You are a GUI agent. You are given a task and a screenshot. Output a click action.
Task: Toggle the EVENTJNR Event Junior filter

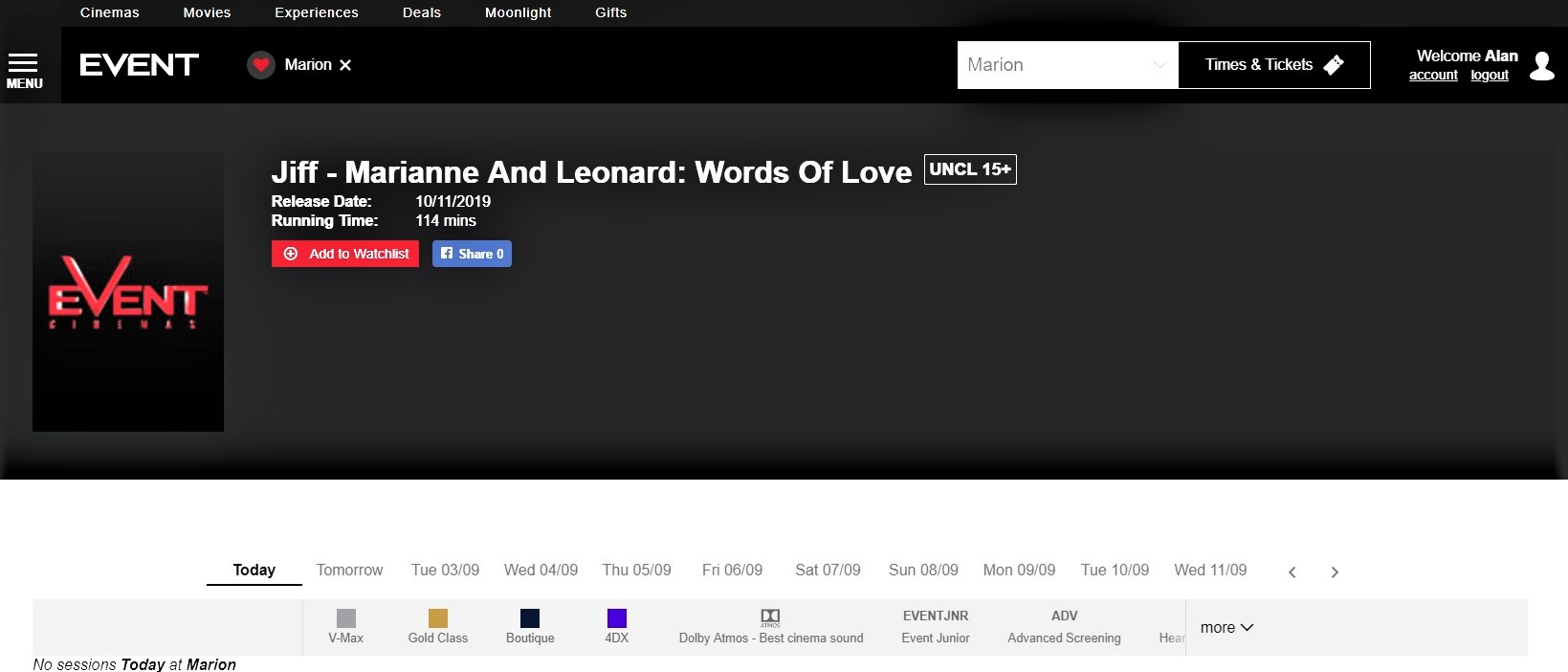point(936,627)
